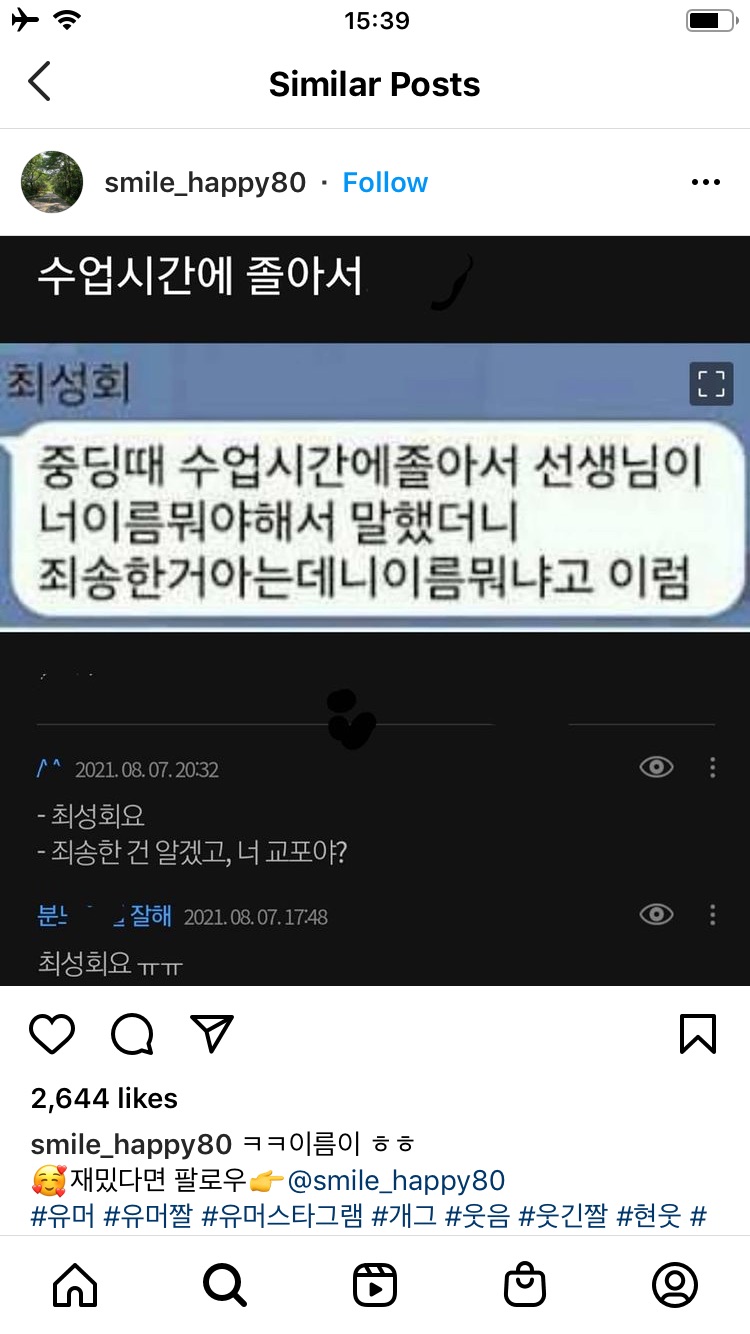Open the Reels tab
Image resolution: width=750 pixels, height=1334 pixels.
pos(375,1285)
